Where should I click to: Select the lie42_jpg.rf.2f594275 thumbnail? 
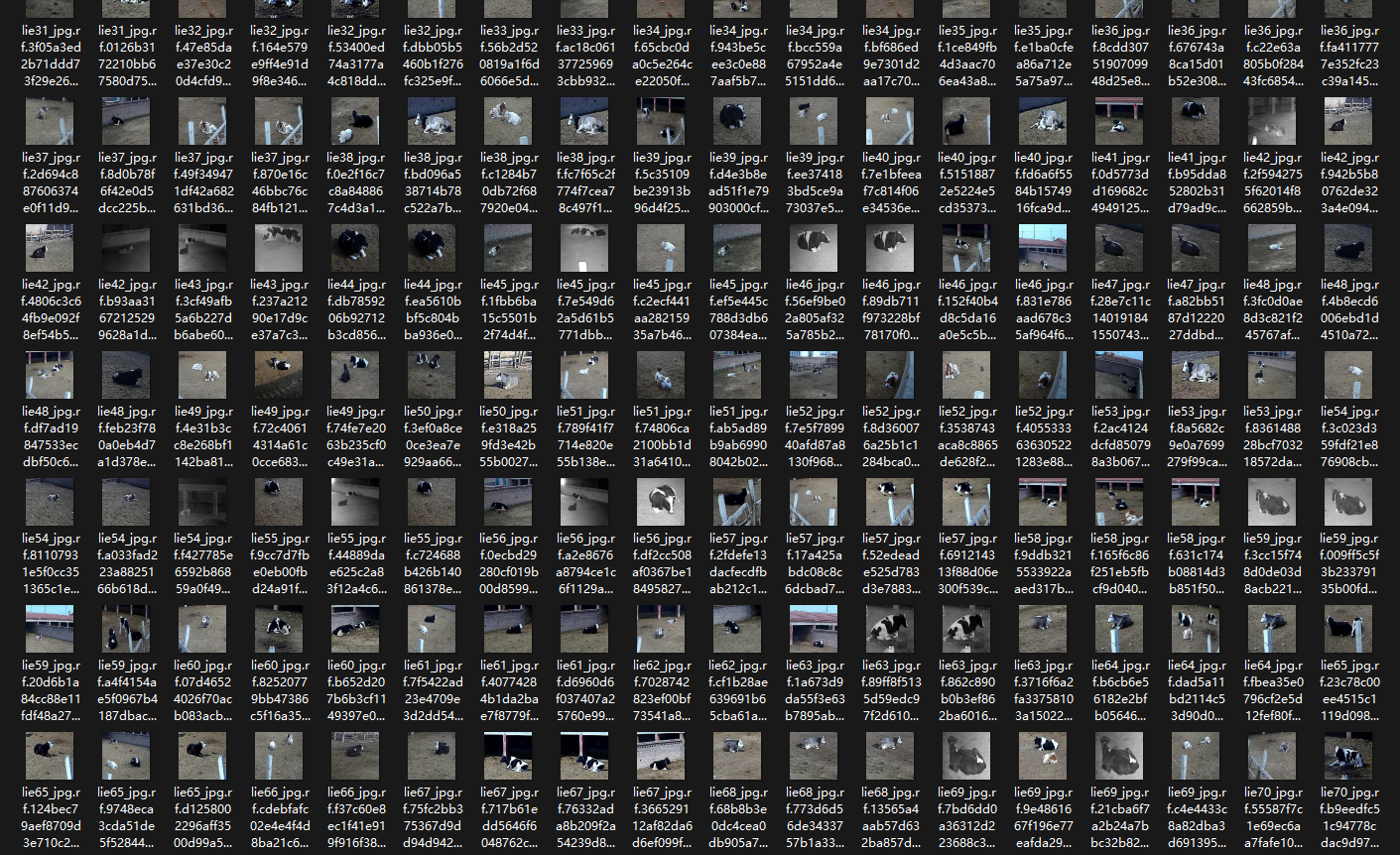pos(1272,121)
